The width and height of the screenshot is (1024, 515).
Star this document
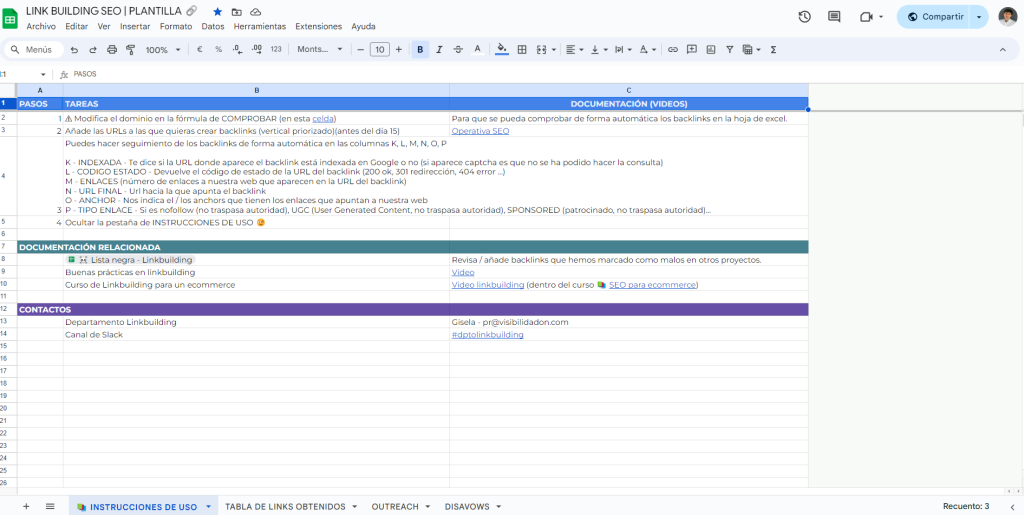pyautogui.click(x=218, y=10)
